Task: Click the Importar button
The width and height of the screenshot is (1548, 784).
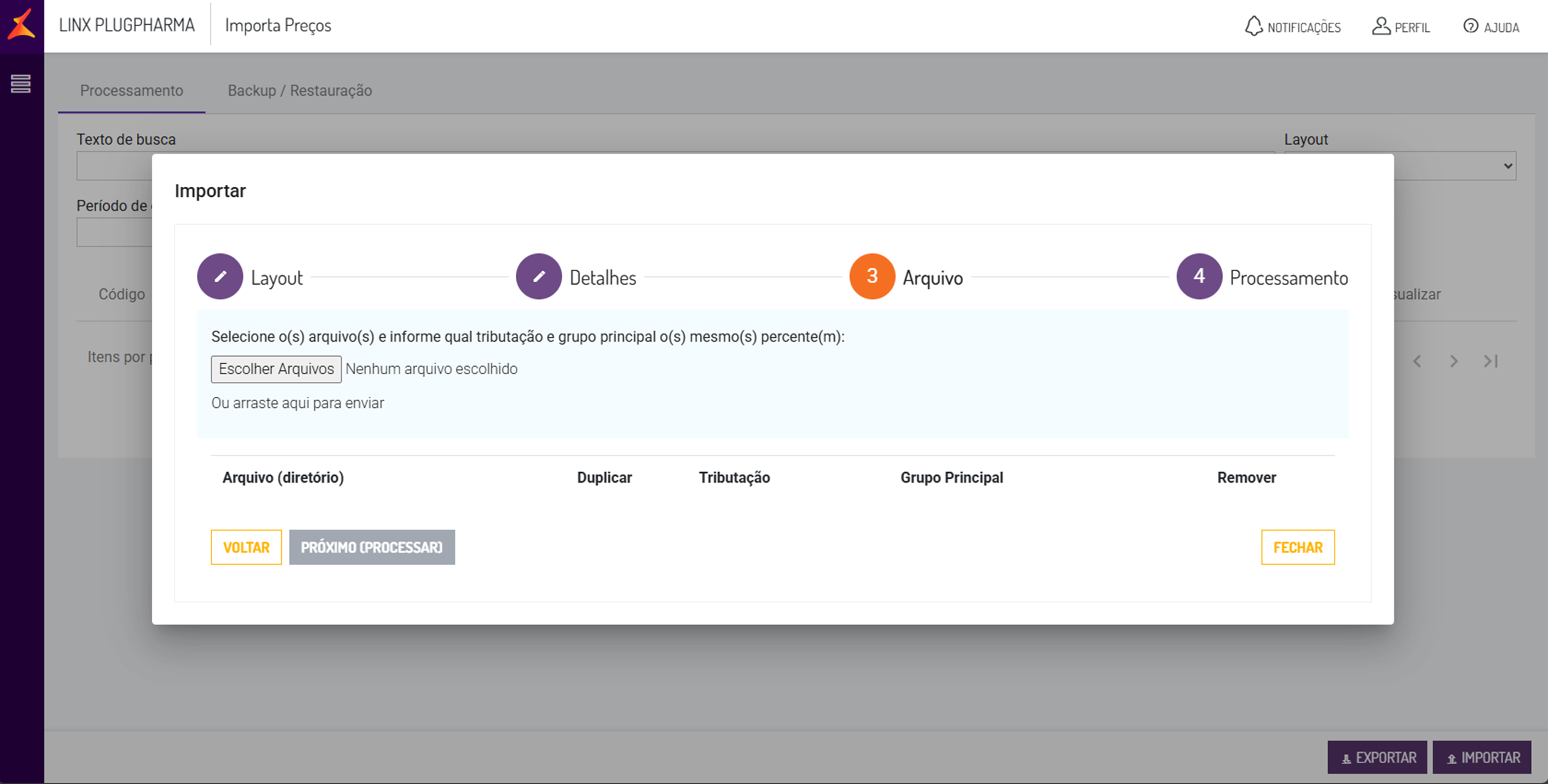Action: coord(1482,757)
